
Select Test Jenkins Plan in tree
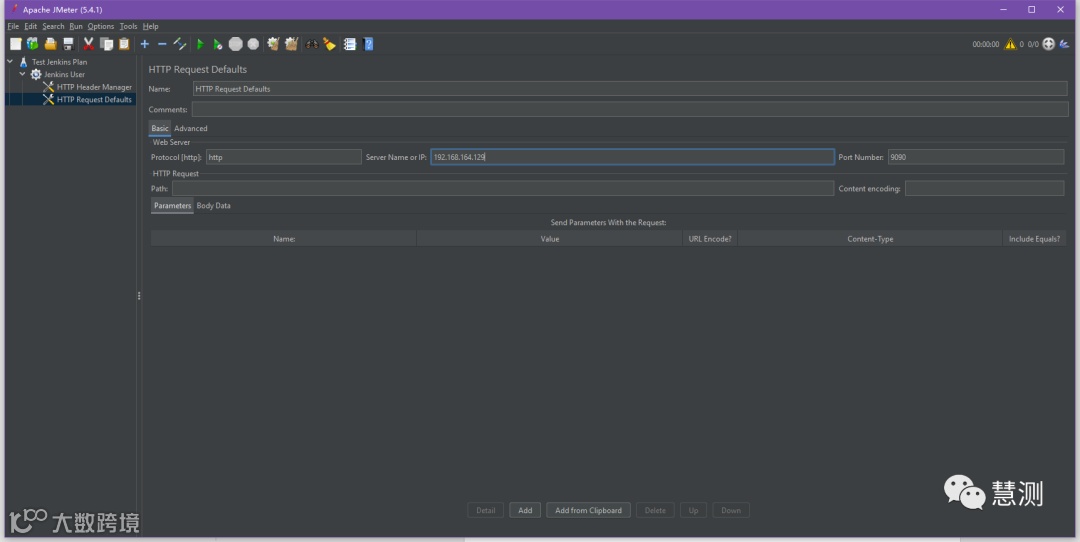pos(59,62)
